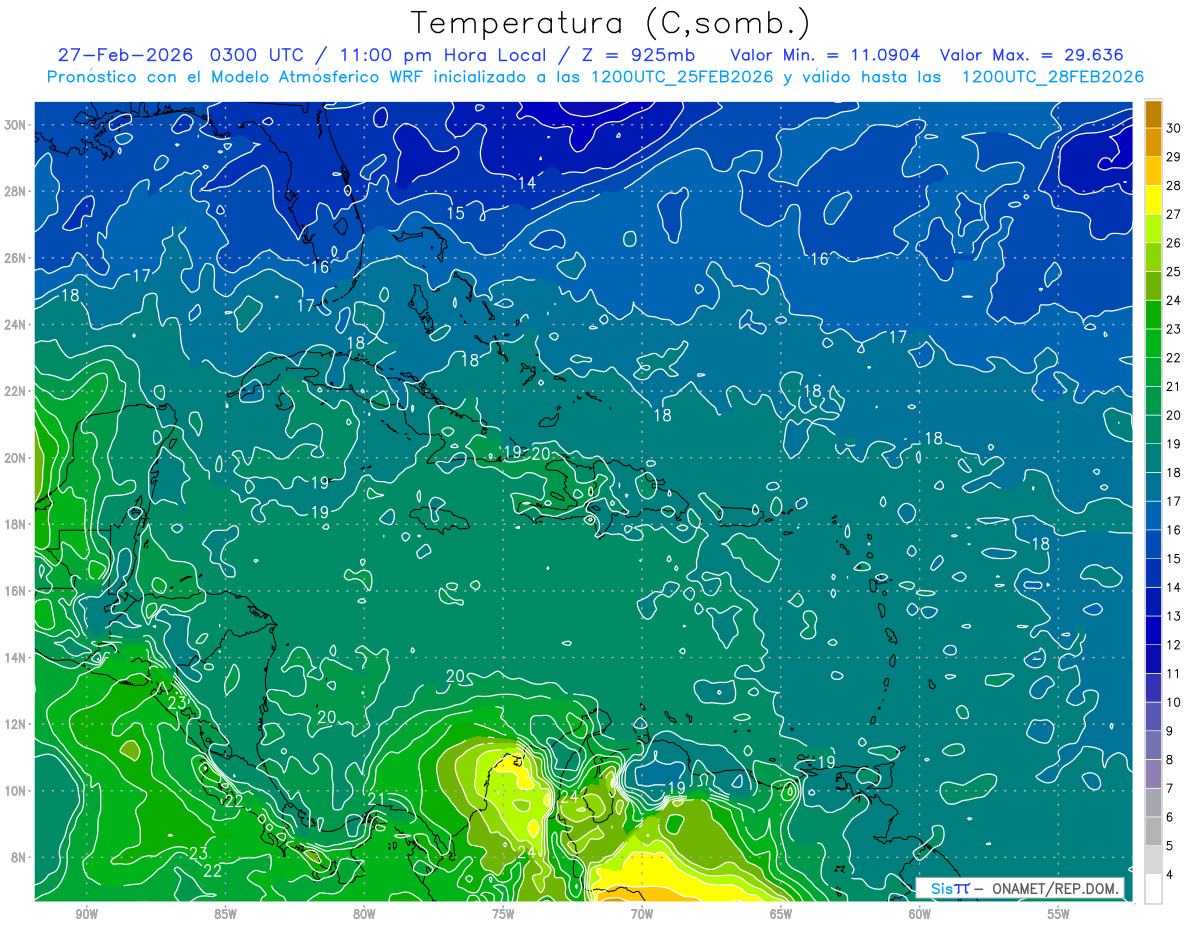Click the green legend swatch between 22 and 23

pyautogui.click(x=1153, y=343)
